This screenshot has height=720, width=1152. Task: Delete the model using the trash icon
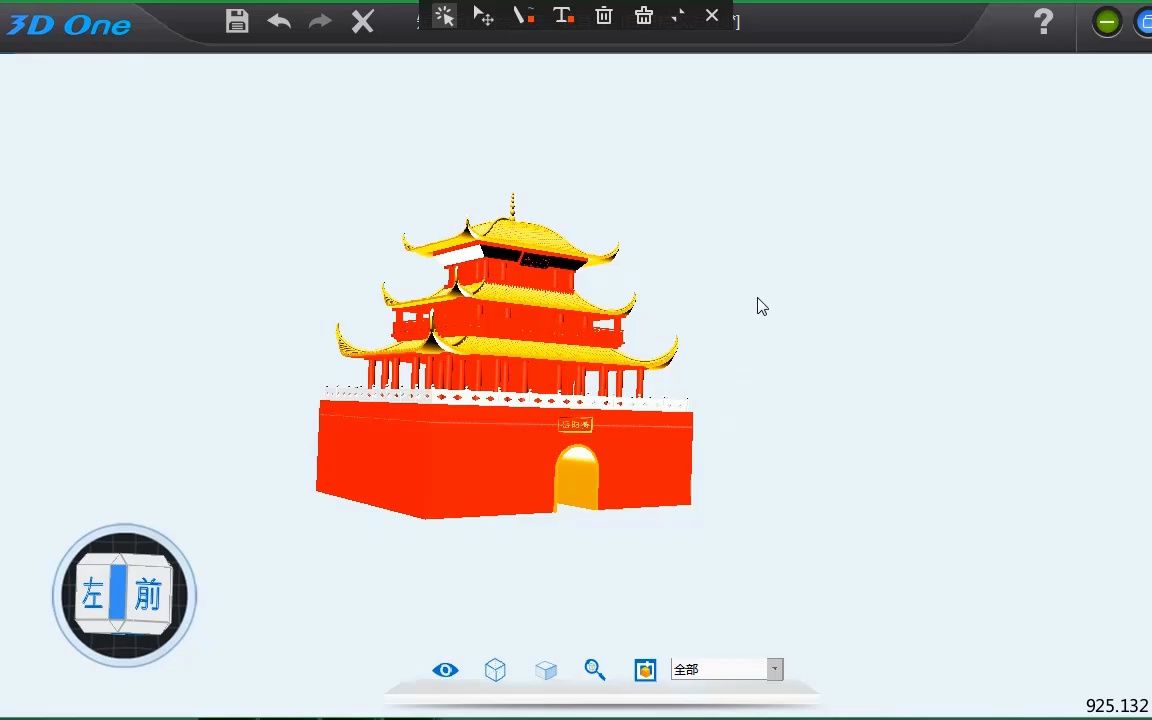603,16
